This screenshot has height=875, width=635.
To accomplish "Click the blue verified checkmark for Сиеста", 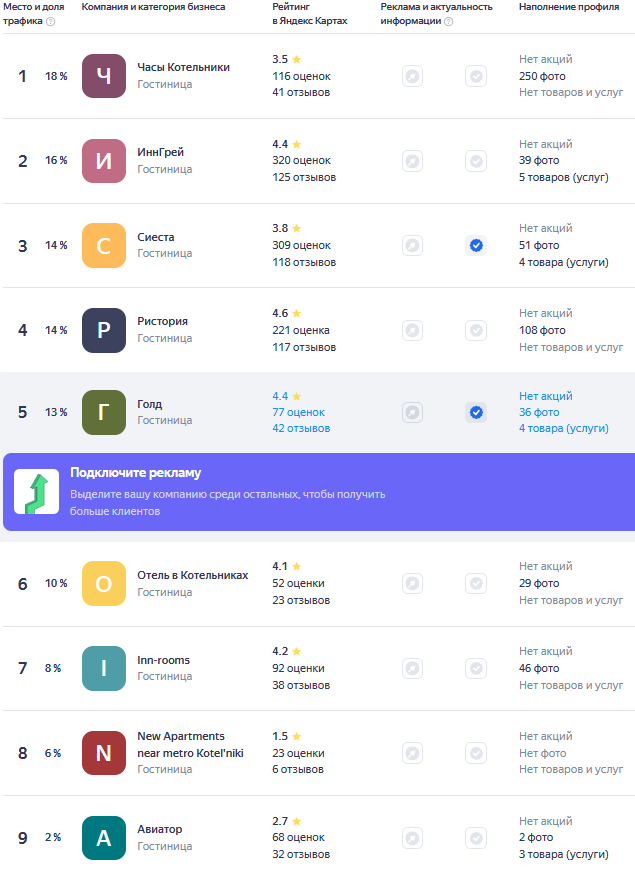I will coord(476,246).
